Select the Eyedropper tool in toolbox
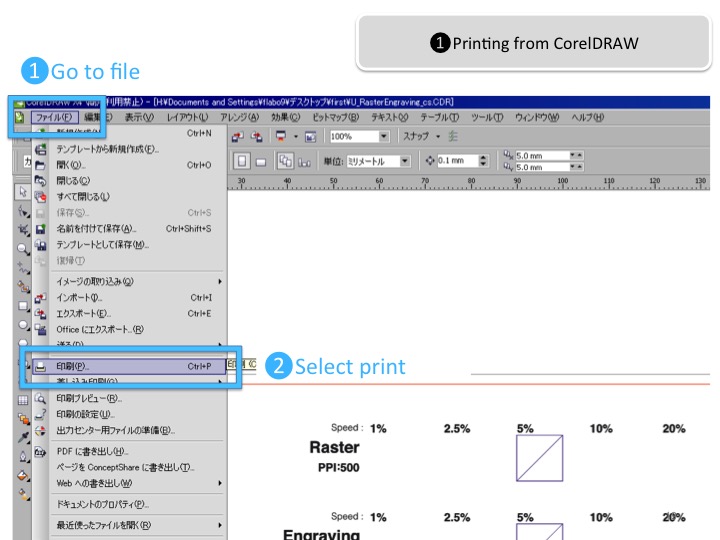This screenshot has width=720, height=540. coord(22,437)
